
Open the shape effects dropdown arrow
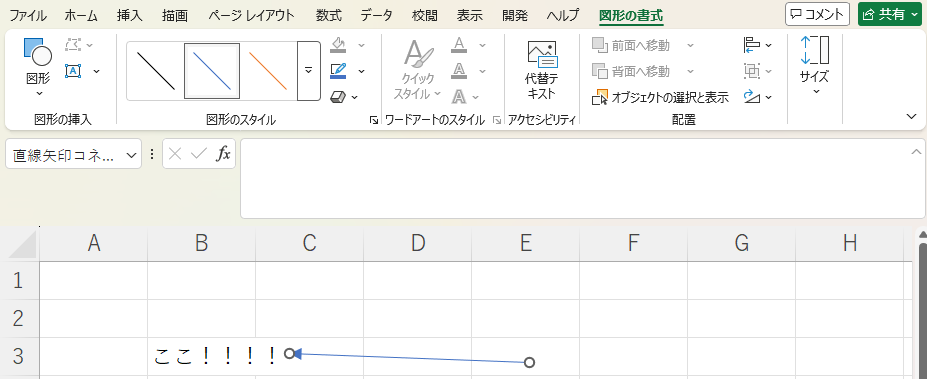(x=355, y=97)
